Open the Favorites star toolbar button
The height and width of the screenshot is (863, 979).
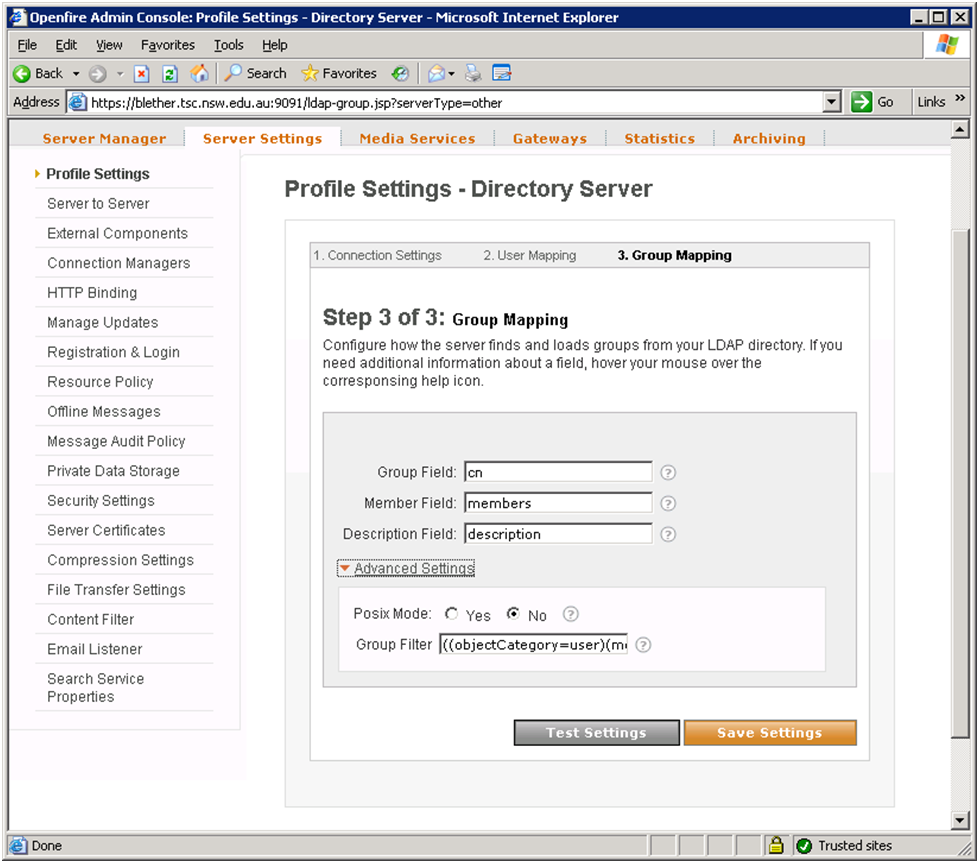click(339, 74)
